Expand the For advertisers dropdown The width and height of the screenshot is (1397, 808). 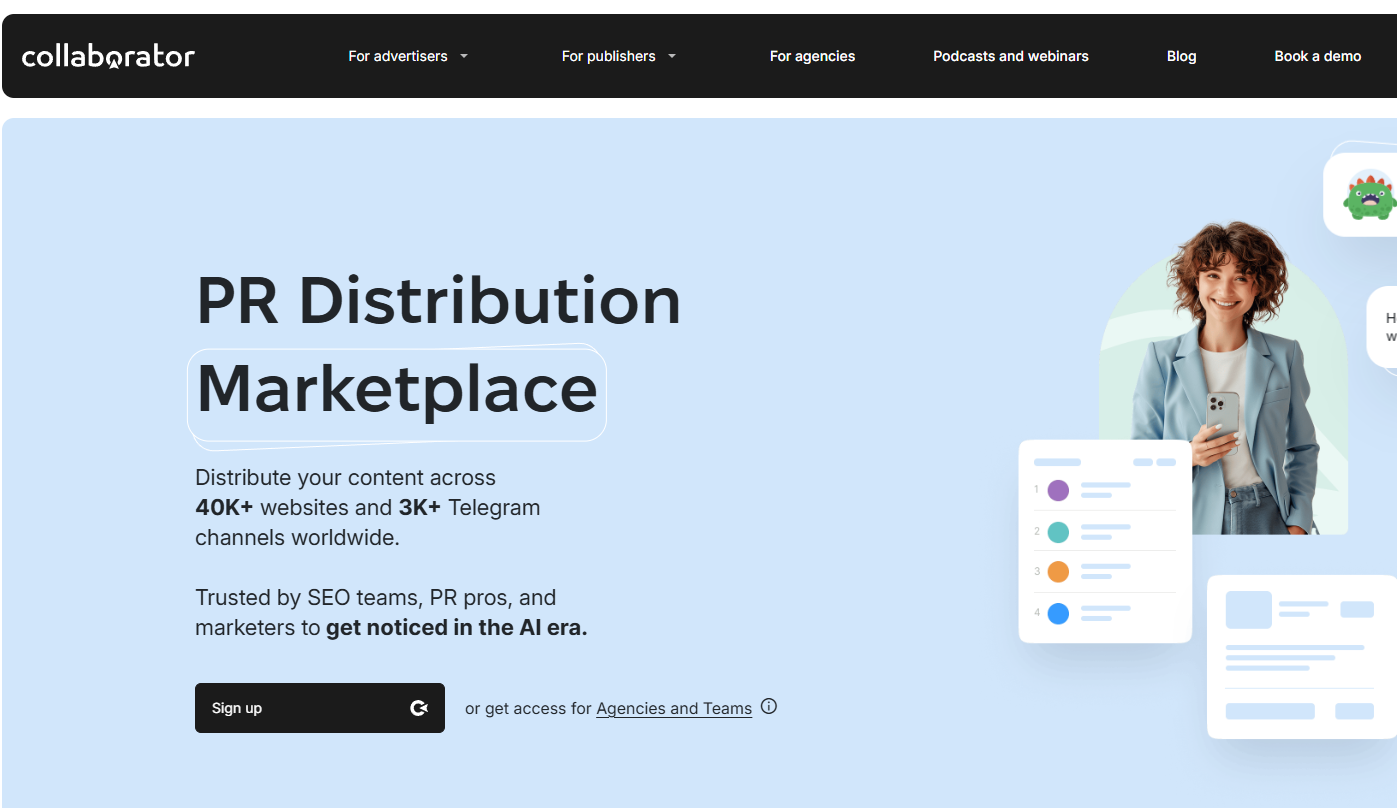click(408, 56)
